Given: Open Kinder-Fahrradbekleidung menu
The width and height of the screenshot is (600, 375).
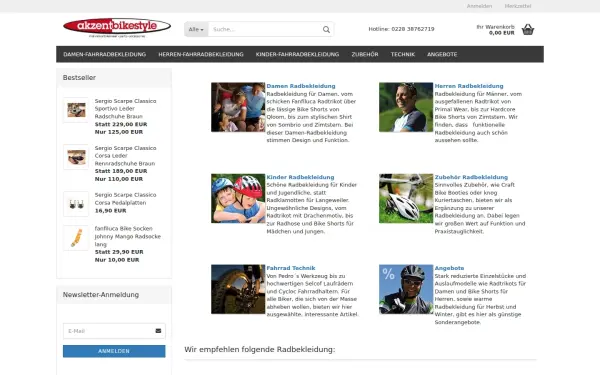Looking at the screenshot, I should (x=297, y=54).
